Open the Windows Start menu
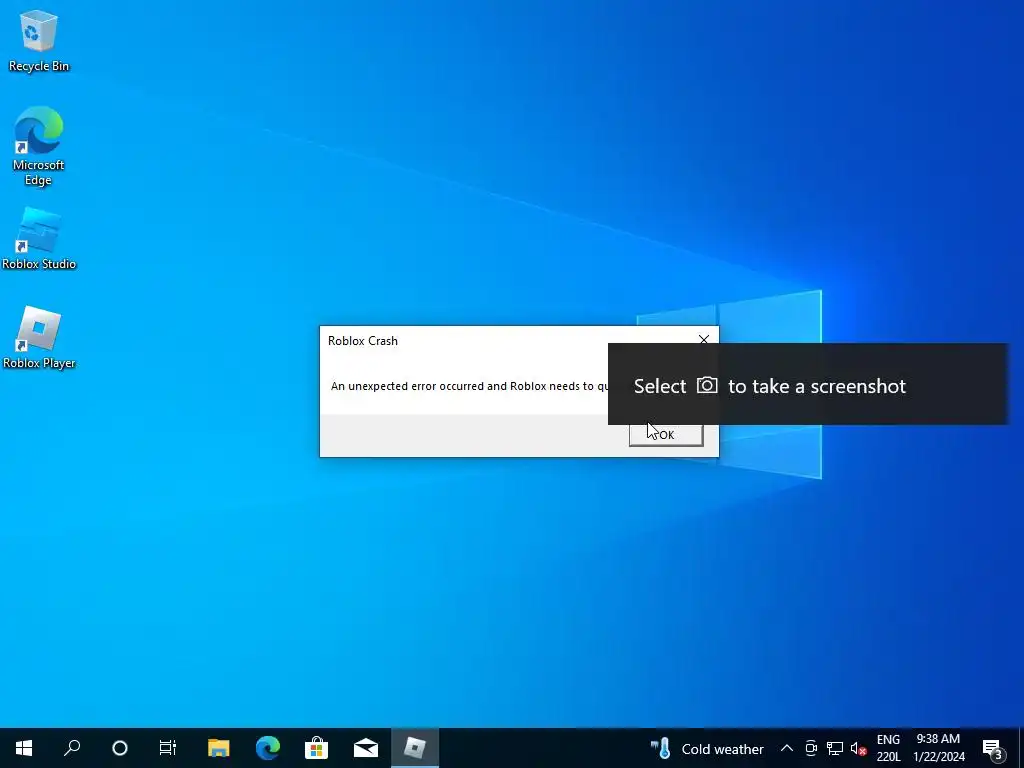 pyautogui.click(x=24, y=748)
